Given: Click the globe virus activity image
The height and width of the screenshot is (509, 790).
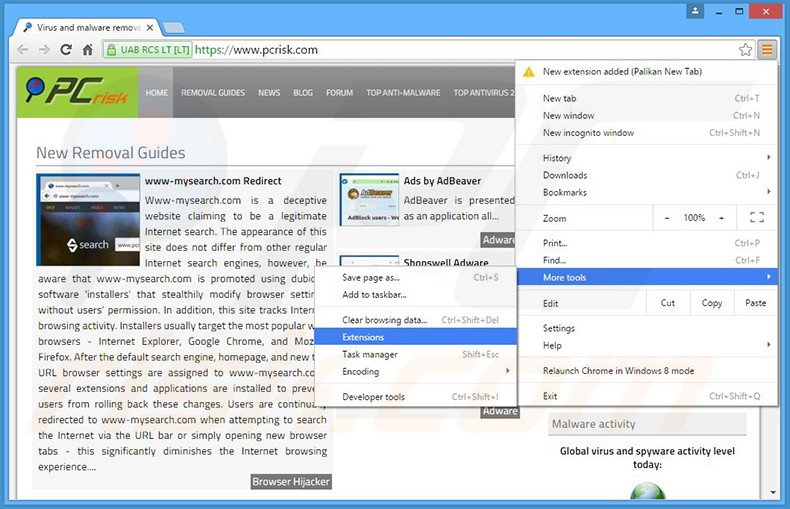Looking at the screenshot, I should 647,490.
